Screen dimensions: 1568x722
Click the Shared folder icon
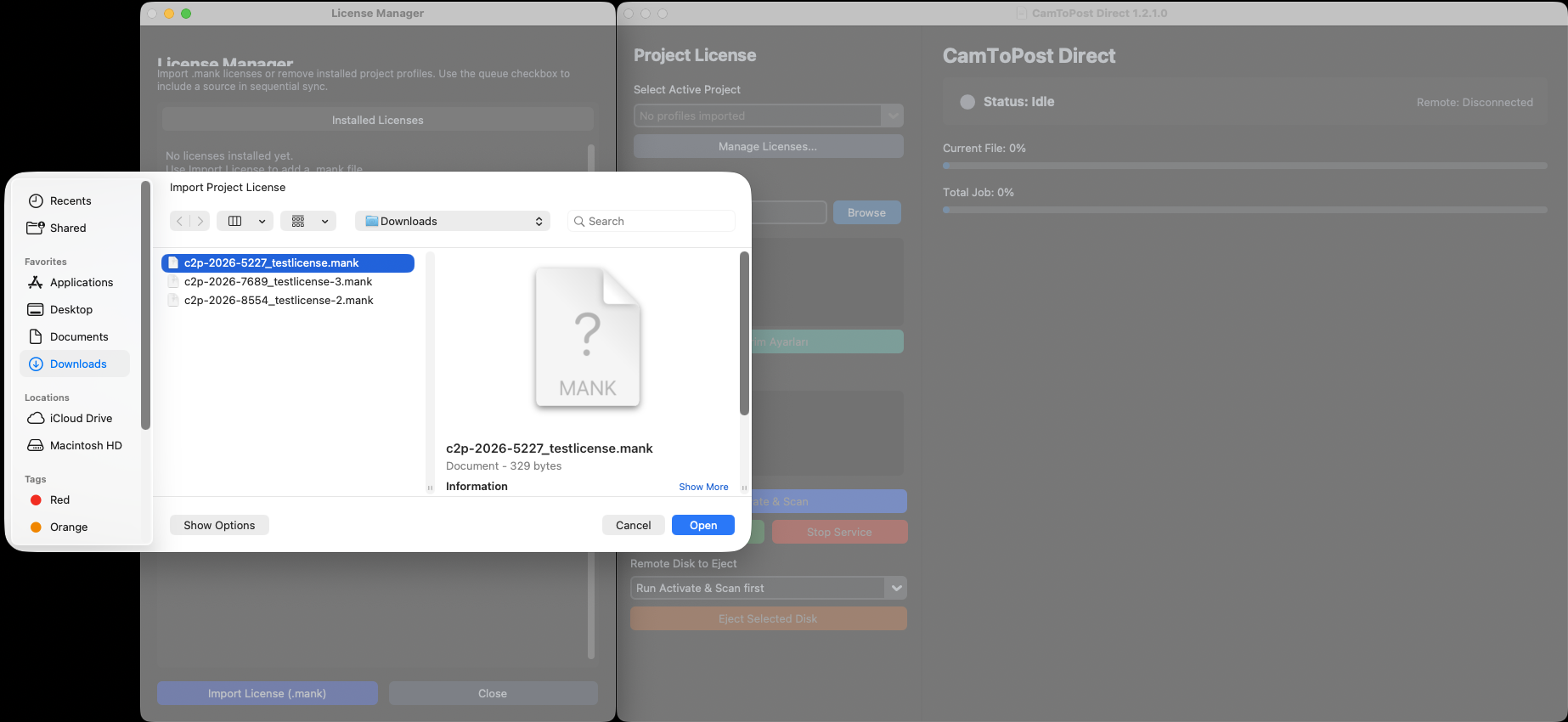[36, 228]
